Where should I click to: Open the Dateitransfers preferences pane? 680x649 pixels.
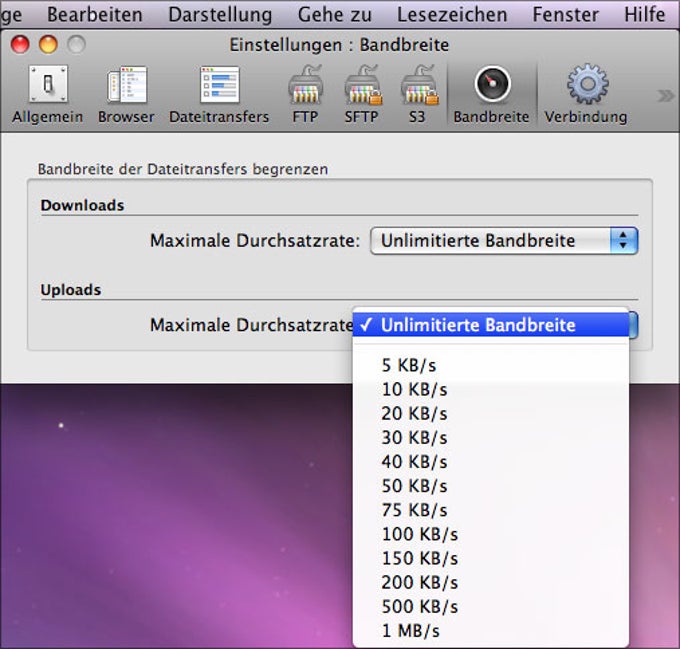[219, 95]
